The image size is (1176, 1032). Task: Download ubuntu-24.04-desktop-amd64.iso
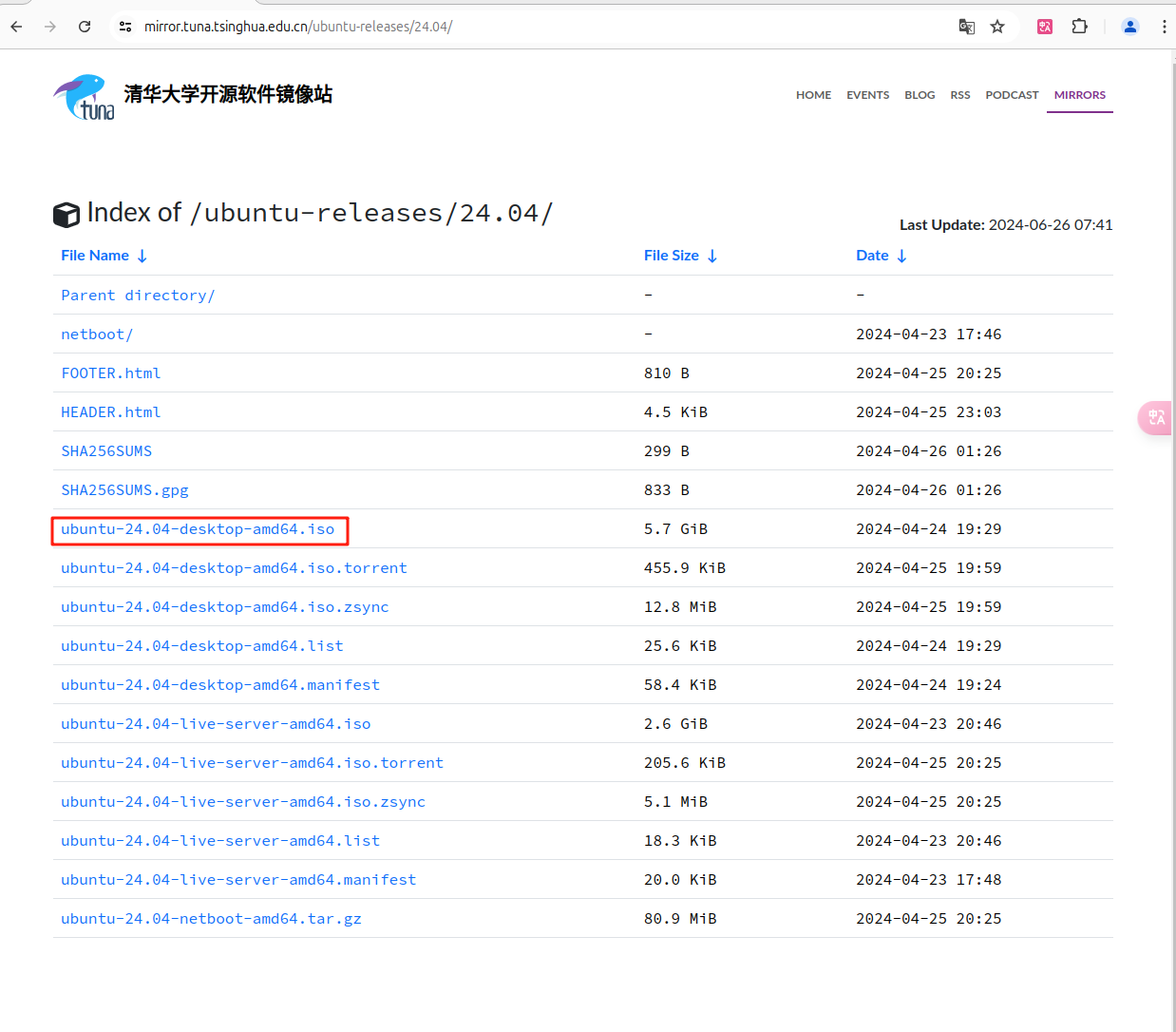tap(198, 529)
